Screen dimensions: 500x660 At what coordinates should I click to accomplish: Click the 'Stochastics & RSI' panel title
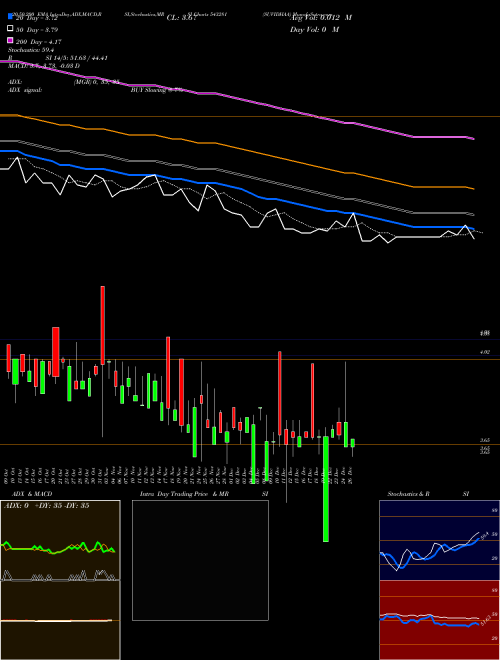point(428,494)
